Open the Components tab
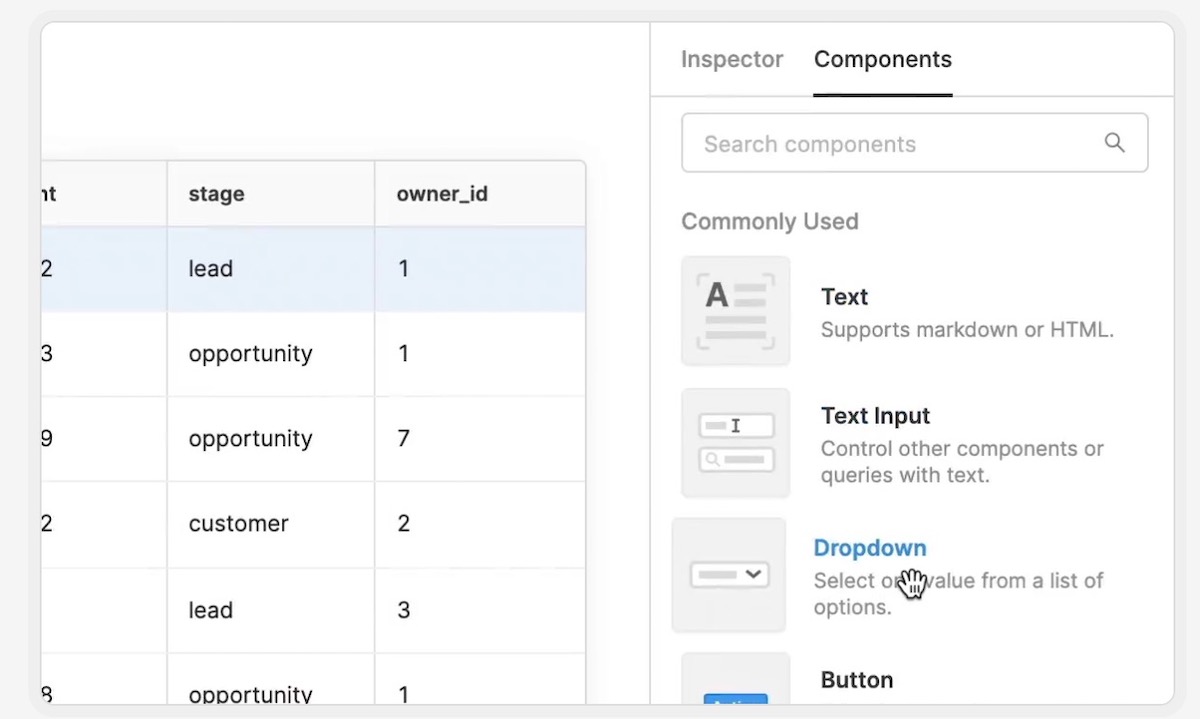Screen dimensions: 1200x719 882,60
